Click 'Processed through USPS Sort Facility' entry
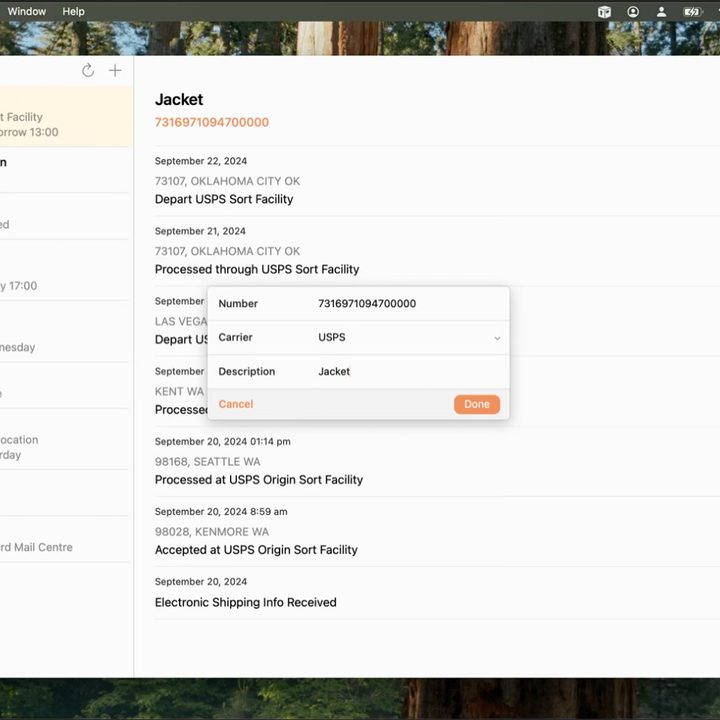Viewport: 720px width, 720px height. pyautogui.click(x=257, y=270)
